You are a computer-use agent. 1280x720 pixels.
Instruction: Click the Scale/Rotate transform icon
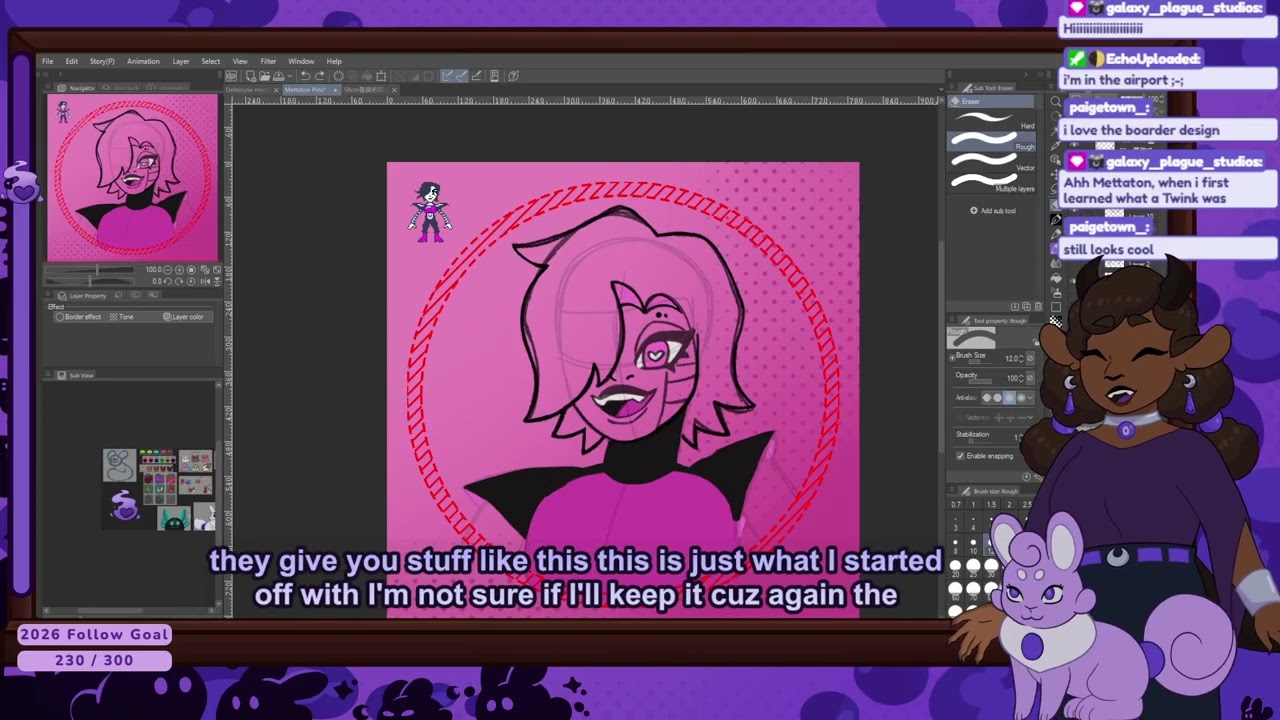point(381,76)
